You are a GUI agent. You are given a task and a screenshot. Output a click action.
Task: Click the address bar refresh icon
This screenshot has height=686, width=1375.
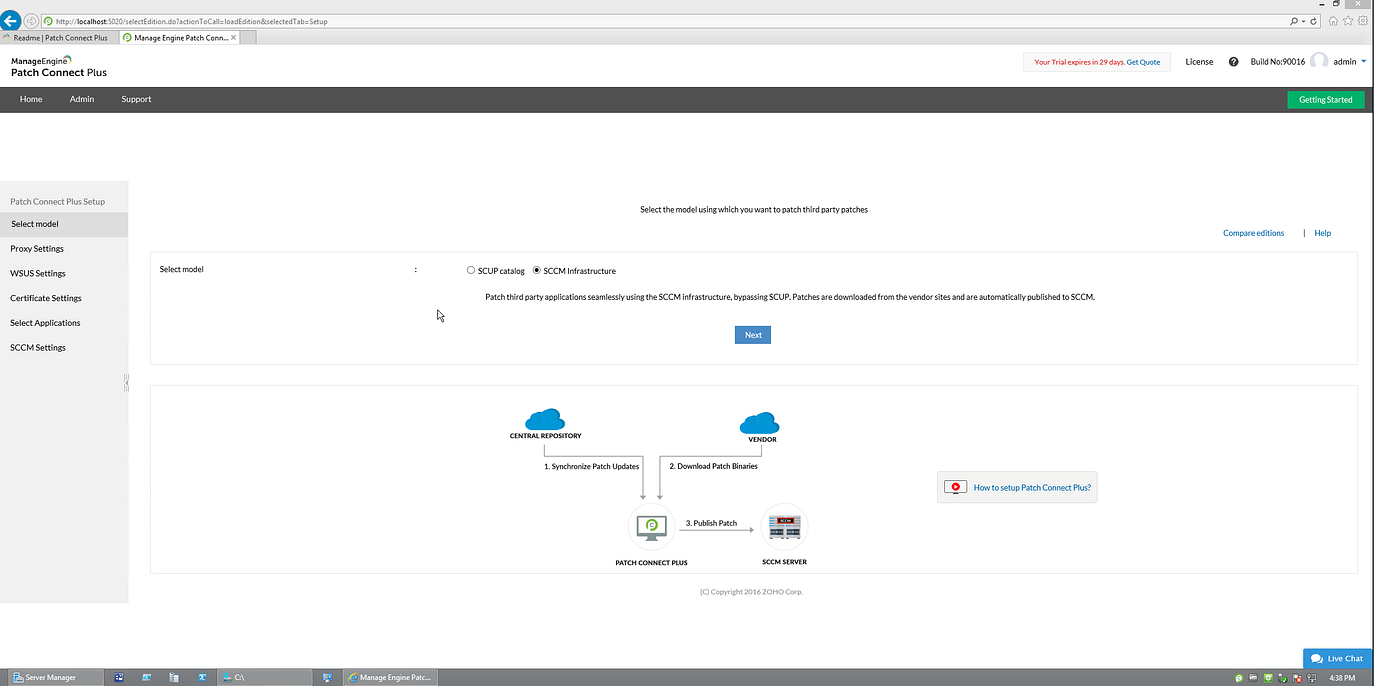point(1314,21)
